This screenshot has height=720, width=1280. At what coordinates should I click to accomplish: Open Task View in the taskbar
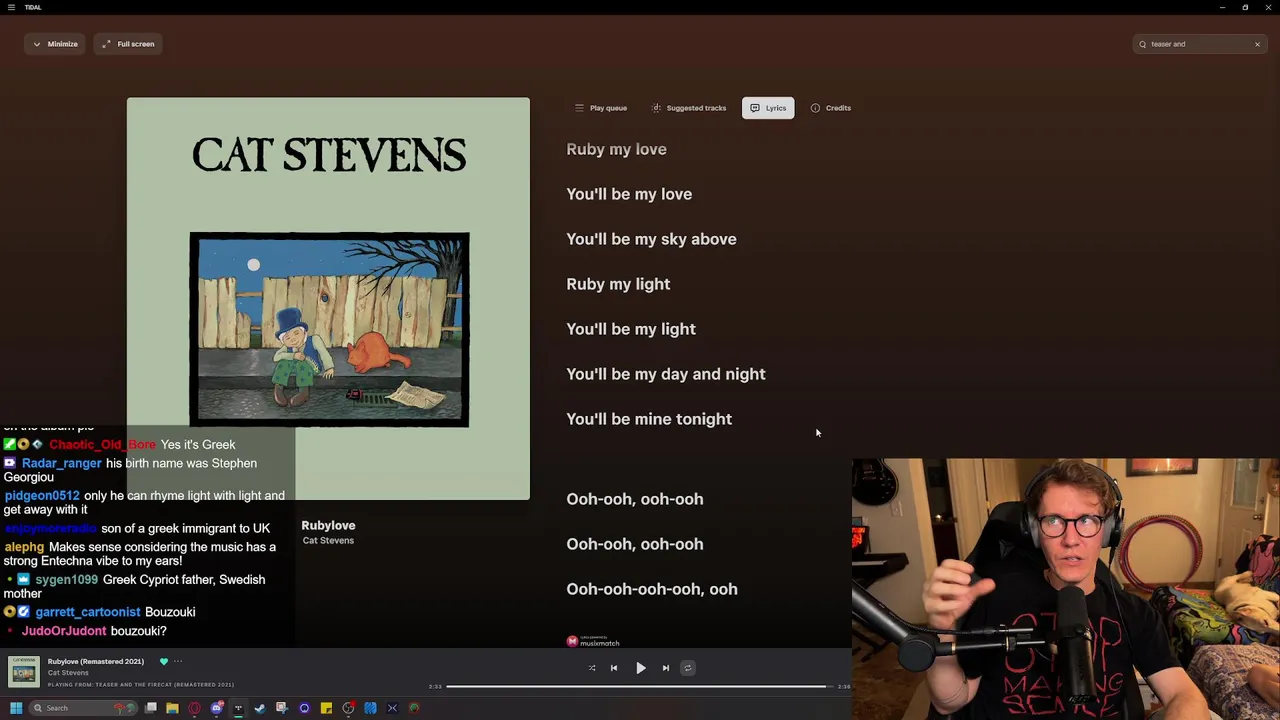click(151, 708)
